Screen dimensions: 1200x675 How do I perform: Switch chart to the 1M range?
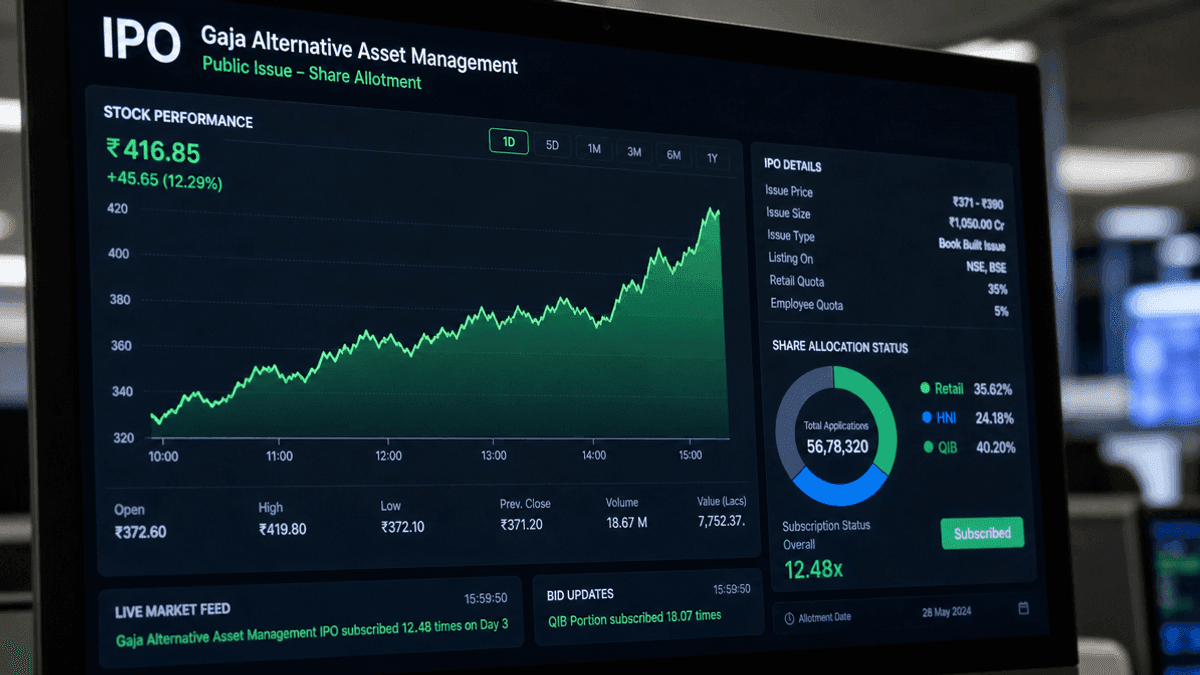pos(594,149)
